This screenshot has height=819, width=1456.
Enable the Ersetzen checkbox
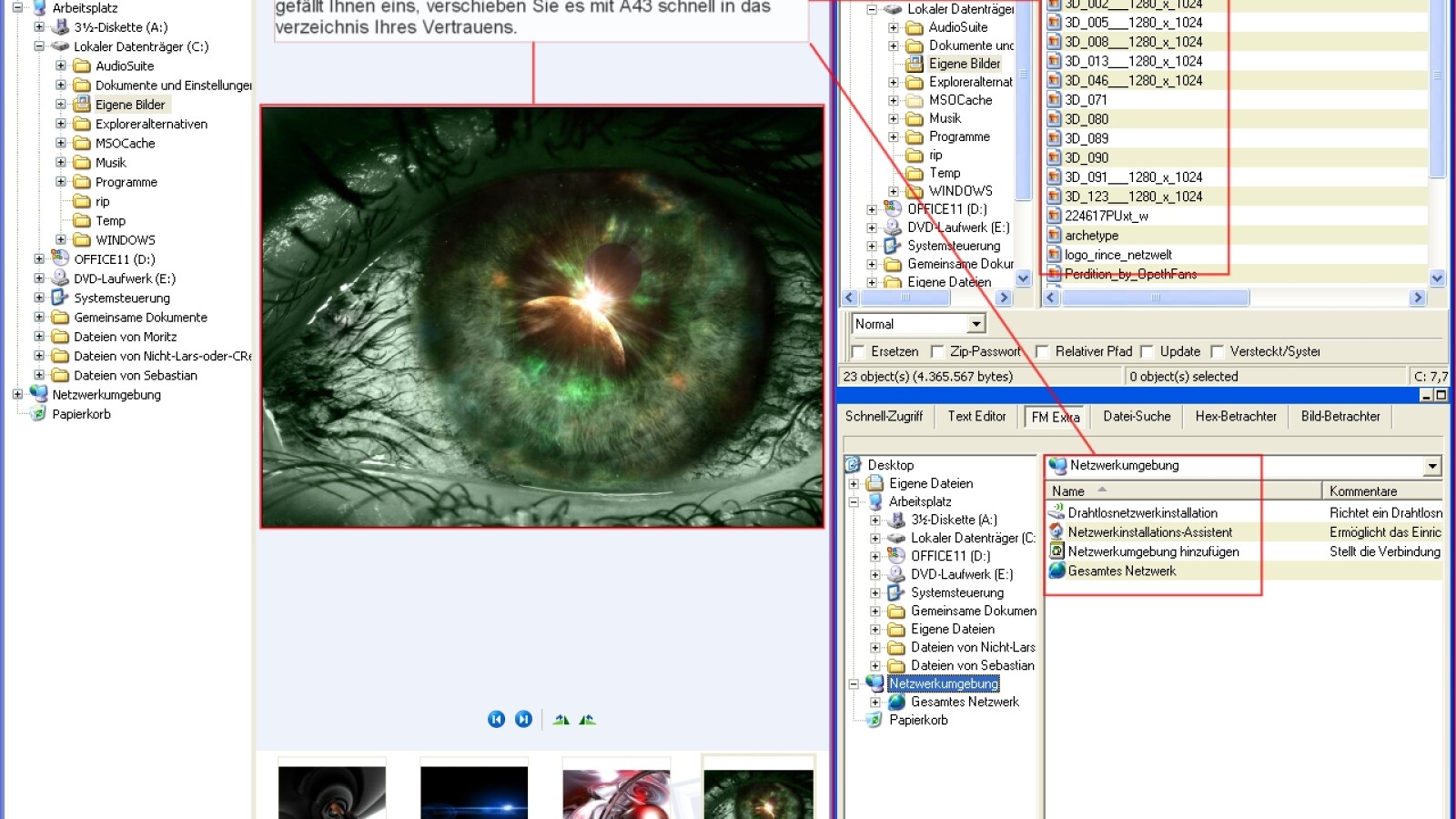click(857, 351)
